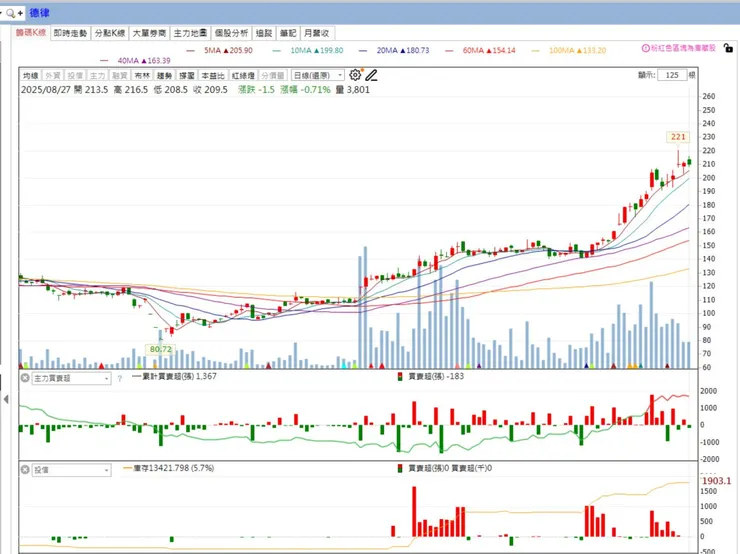740x554 pixels.
Task: Toggle the 投信 overlay in chart toolbar
Action: tap(75, 76)
